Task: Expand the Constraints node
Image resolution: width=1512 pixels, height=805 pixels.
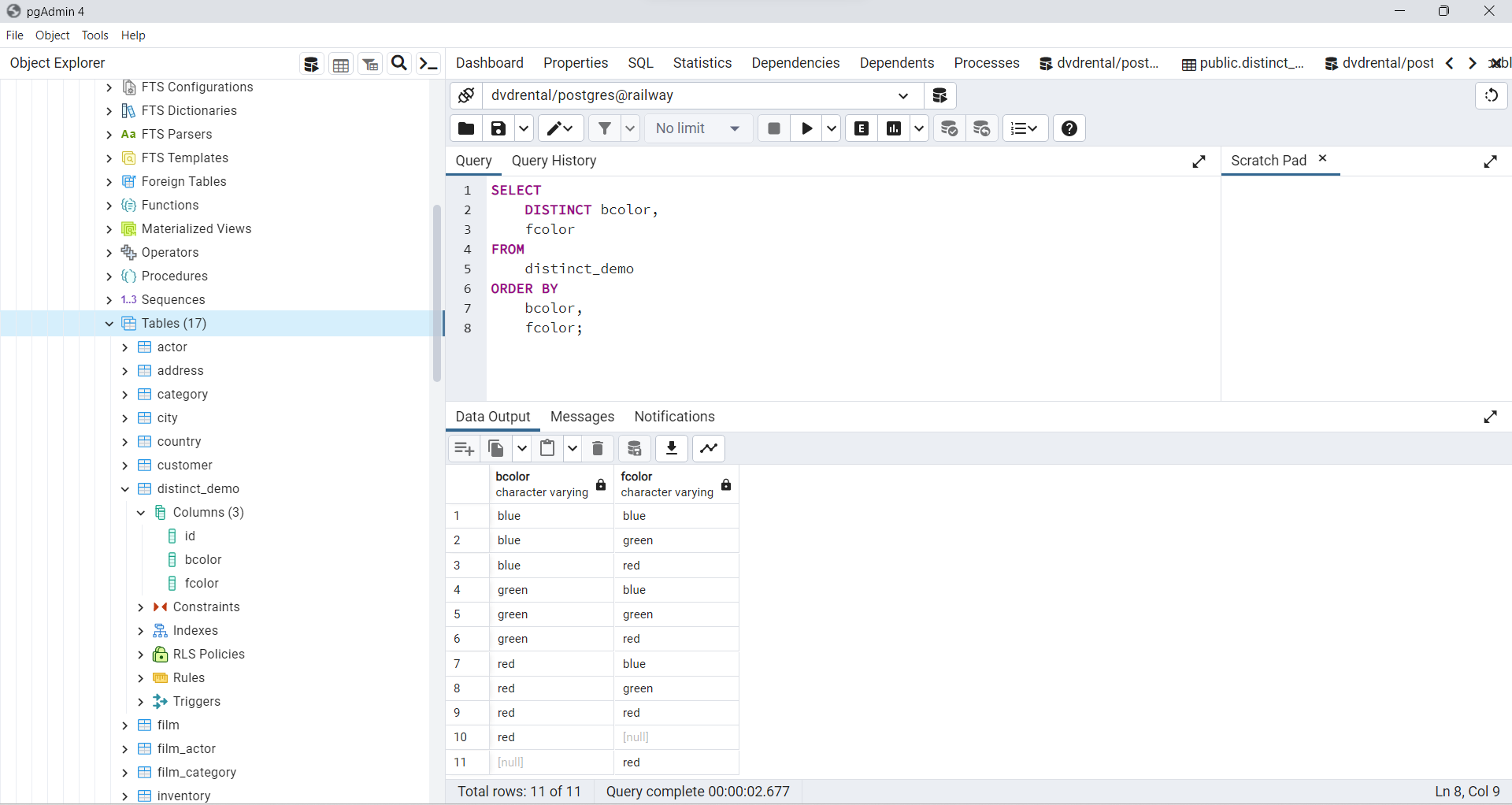Action: click(141, 607)
